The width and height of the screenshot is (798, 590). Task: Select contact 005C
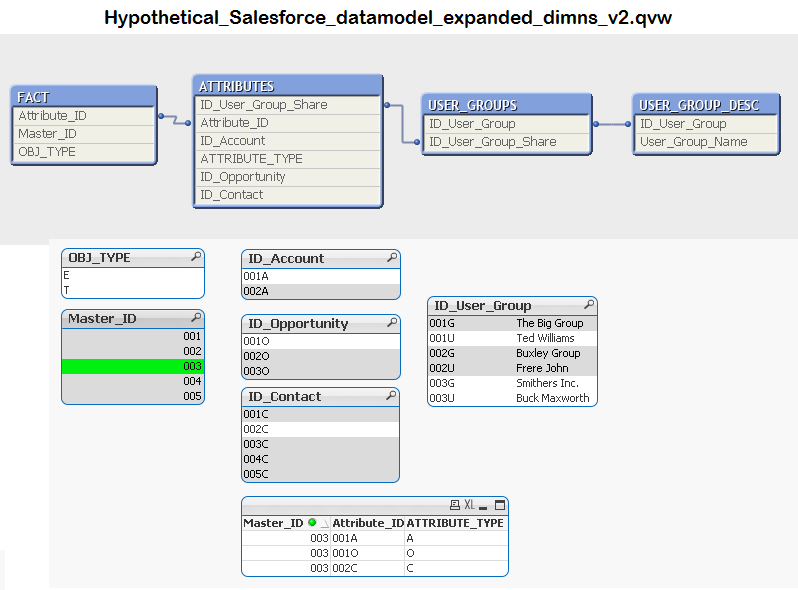pyautogui.click(x=320, y=474)
